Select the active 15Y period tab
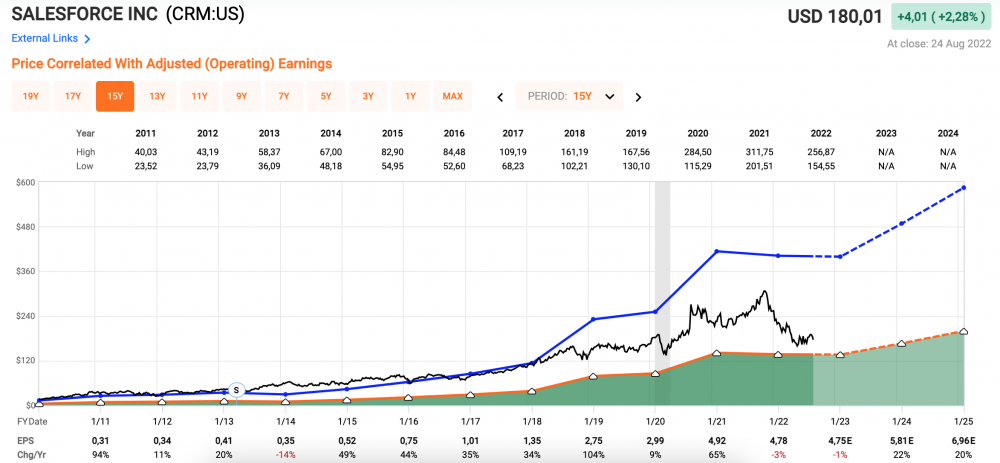The height and width of the screenshot is (463, 1000). coord(115,96)
